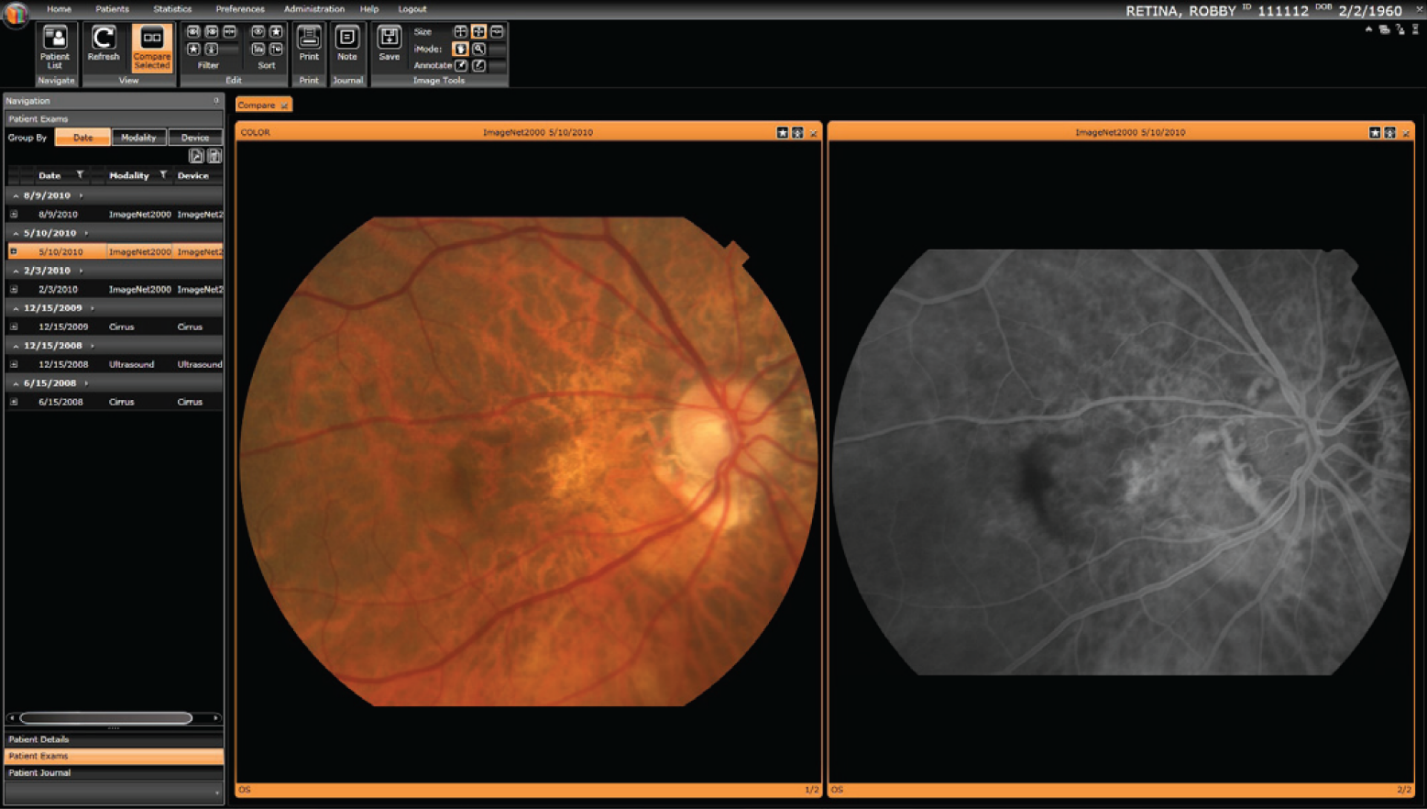The image size is (1427, 809).
Task: Collapse the 5/10/2010 exam group
Action: 15,233
